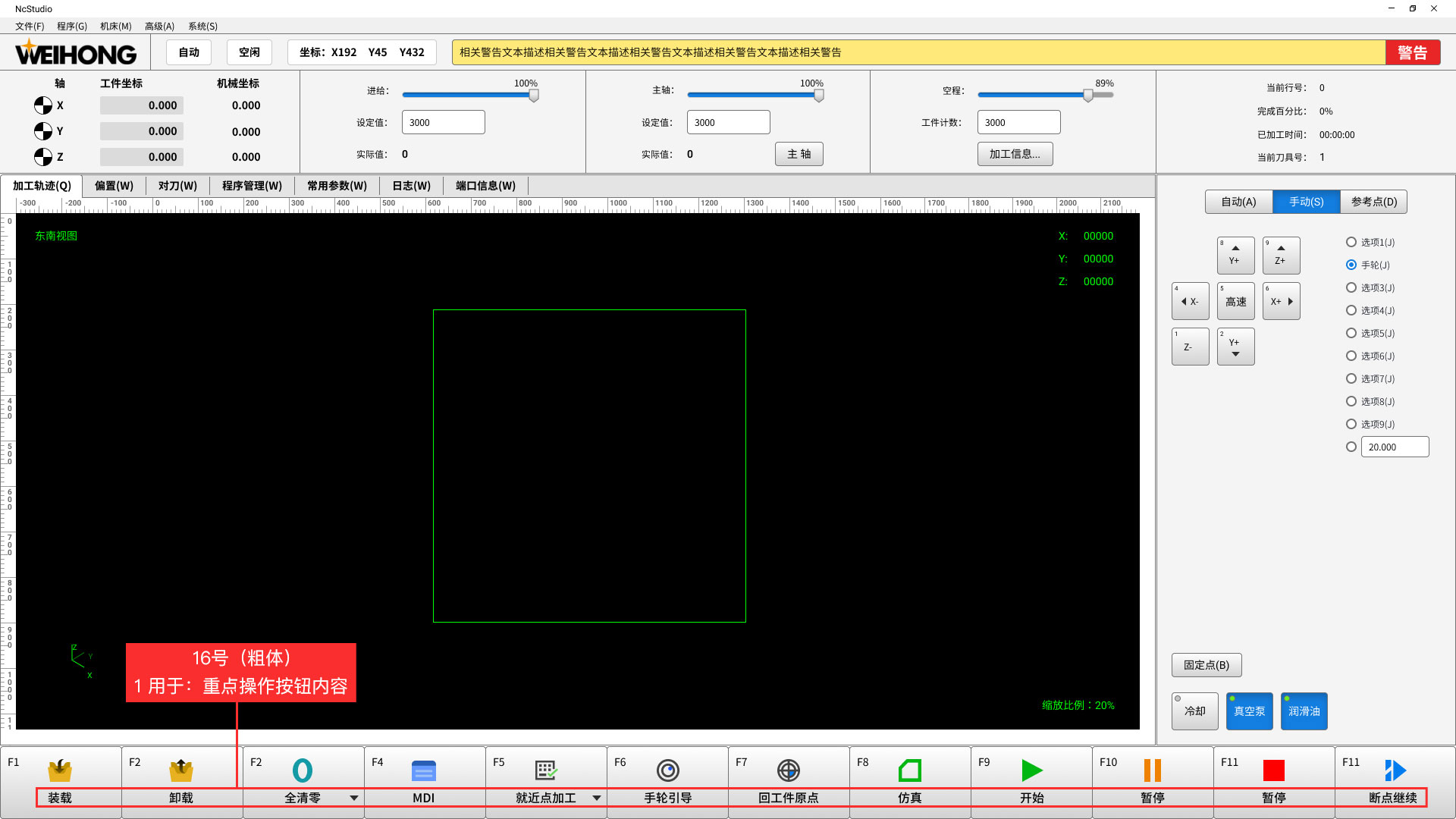Image resolution: width=1456 pixels, height=819 pixels.
Task: Adjust the 进给 feed rate slider handle
Action: pos(534,95)
